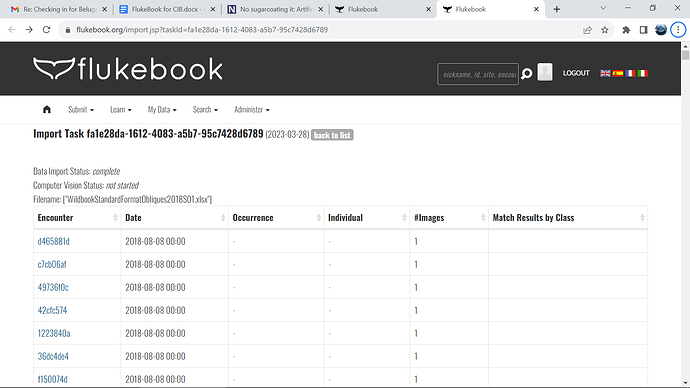Open encounter f150074d
Image resolution: width=690 pixels, height=388 pixels.
[52, 379]
